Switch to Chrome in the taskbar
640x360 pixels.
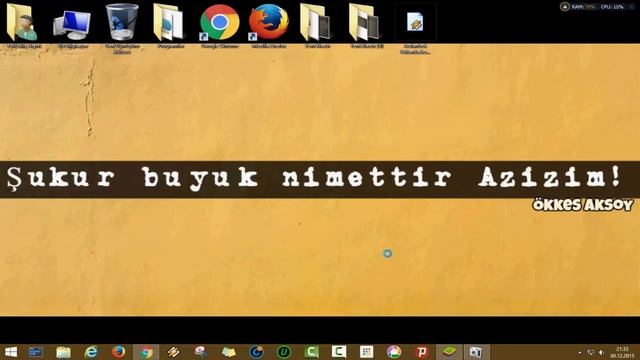pos(146,352)
